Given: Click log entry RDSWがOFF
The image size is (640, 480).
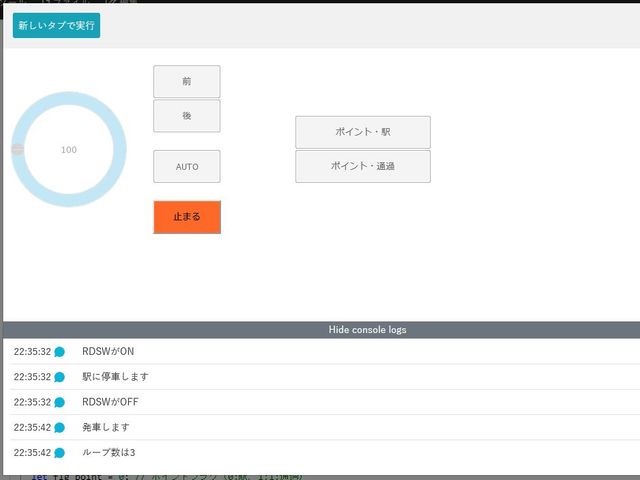Looking at the screenshot, I should (x=110, y=402).
